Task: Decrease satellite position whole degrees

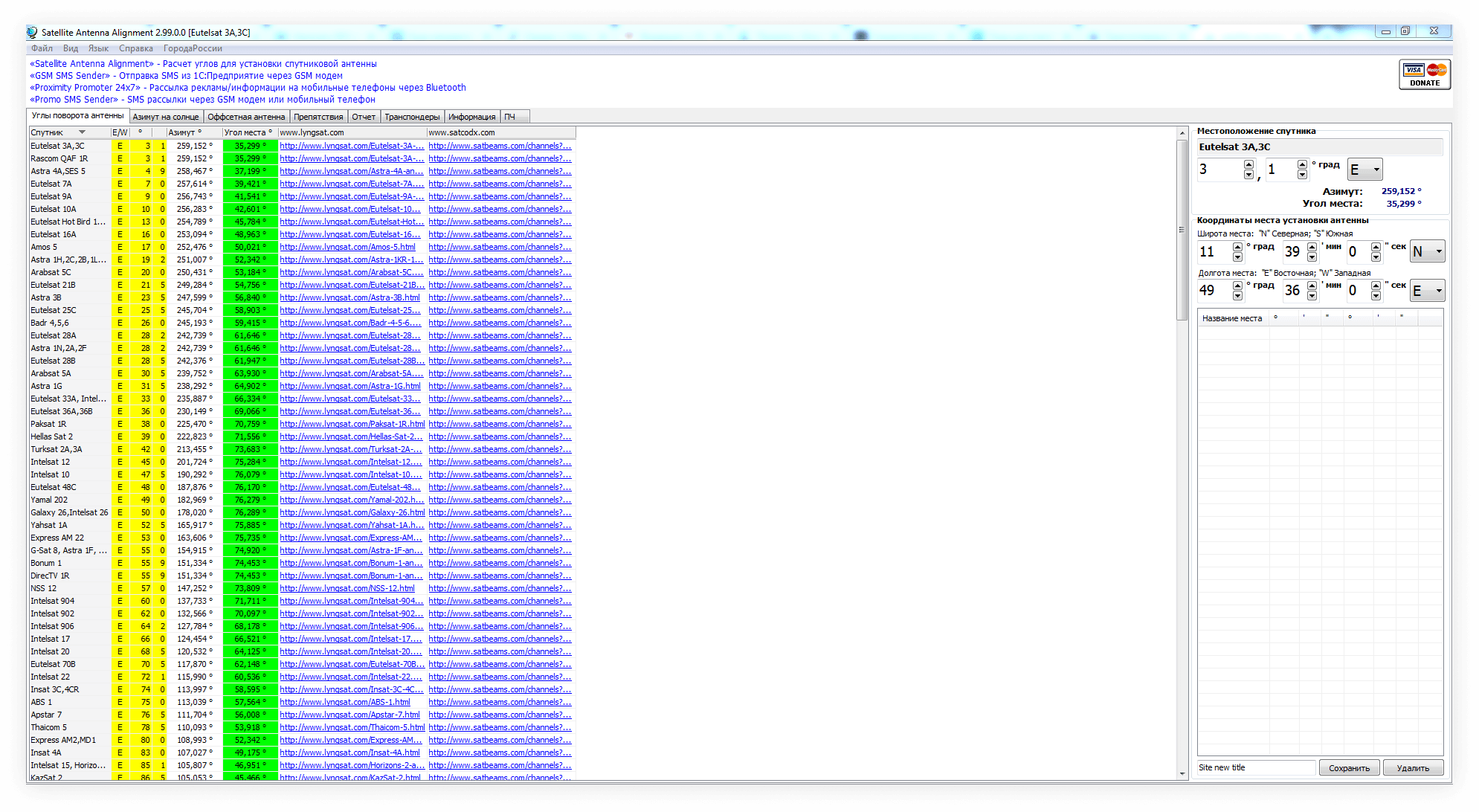Action: [x=1248, y=175]
